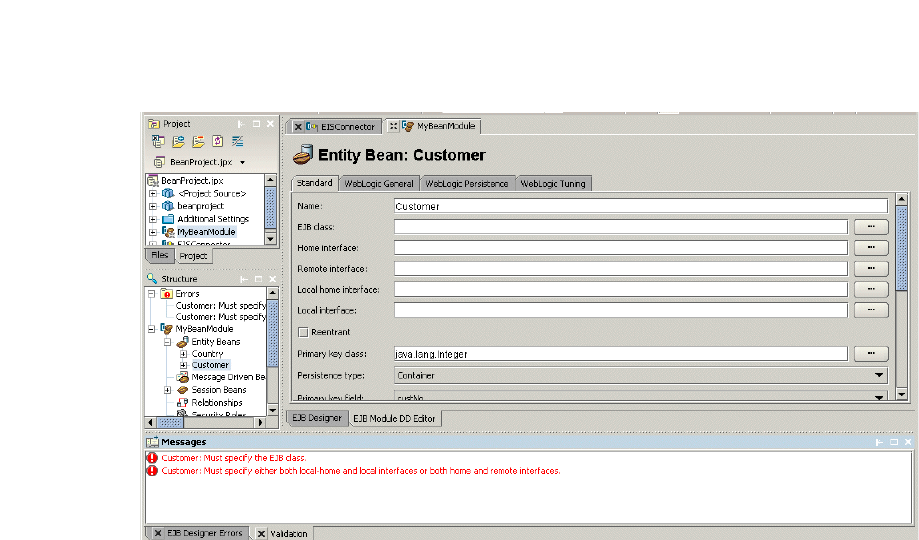
Task: Collapse the Entity Beans tree node
Action: pos(168,342)
